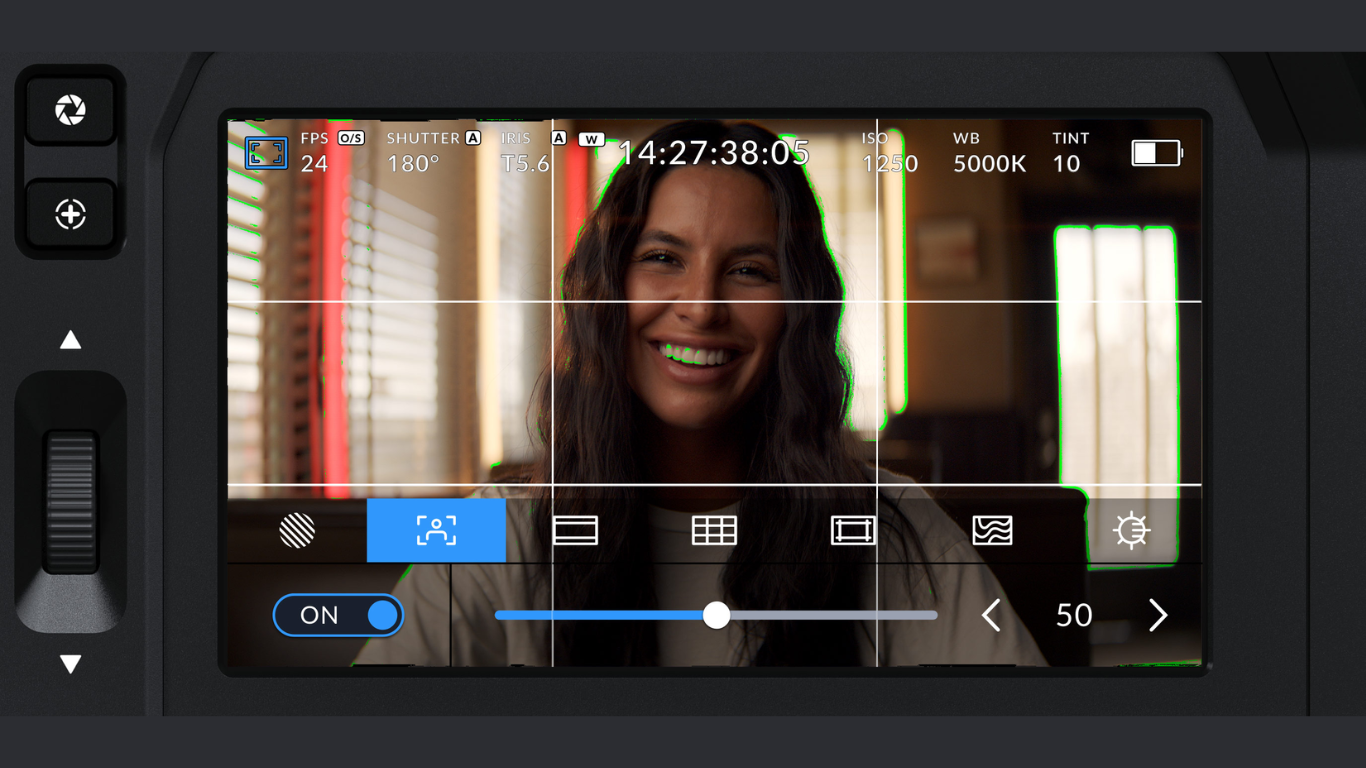Tap the FPS 24 indicator
This screenshot has width=1366, height=768.
point(332,153)
